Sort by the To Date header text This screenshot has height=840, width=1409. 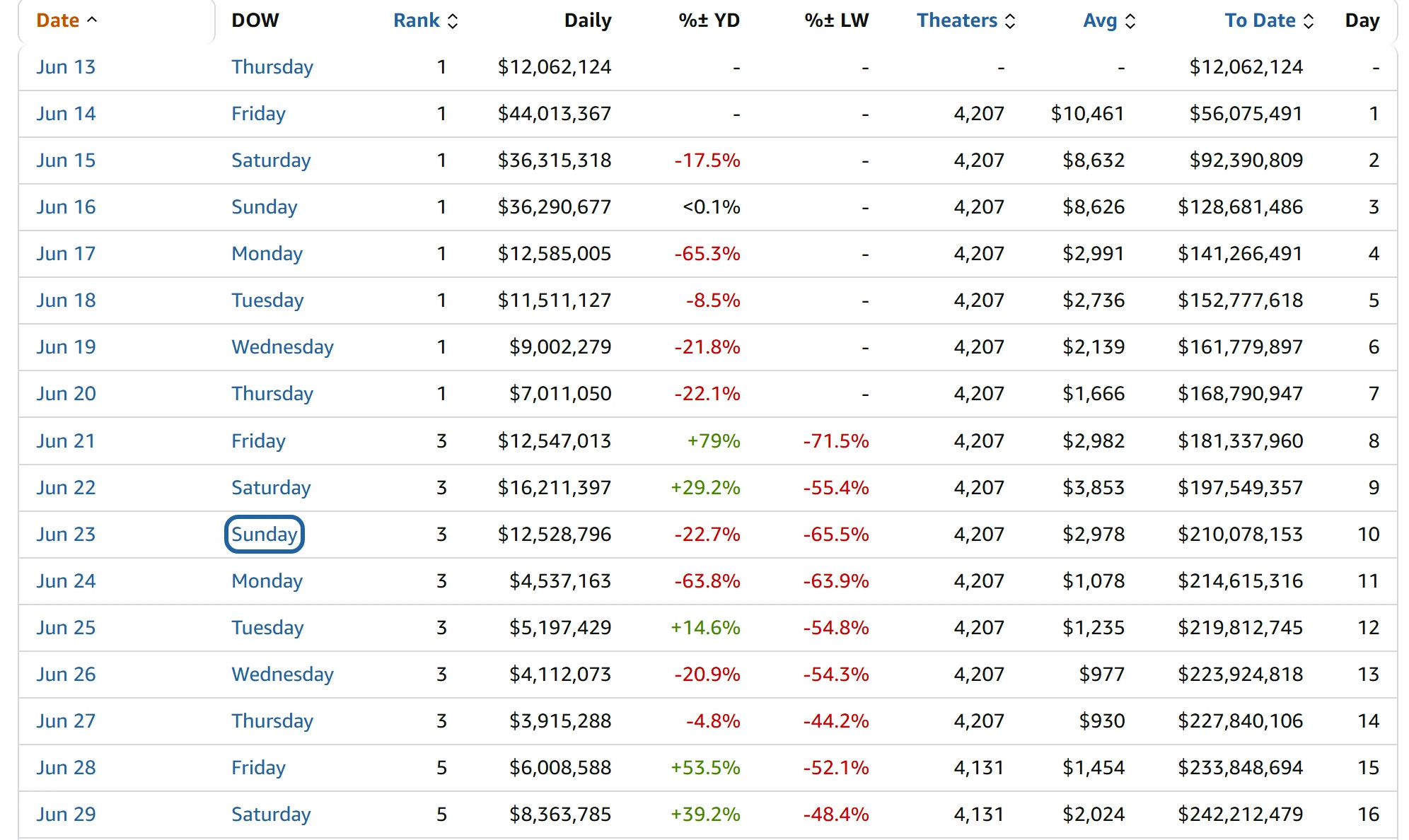pyautogui.click(x=1260, y=21)
